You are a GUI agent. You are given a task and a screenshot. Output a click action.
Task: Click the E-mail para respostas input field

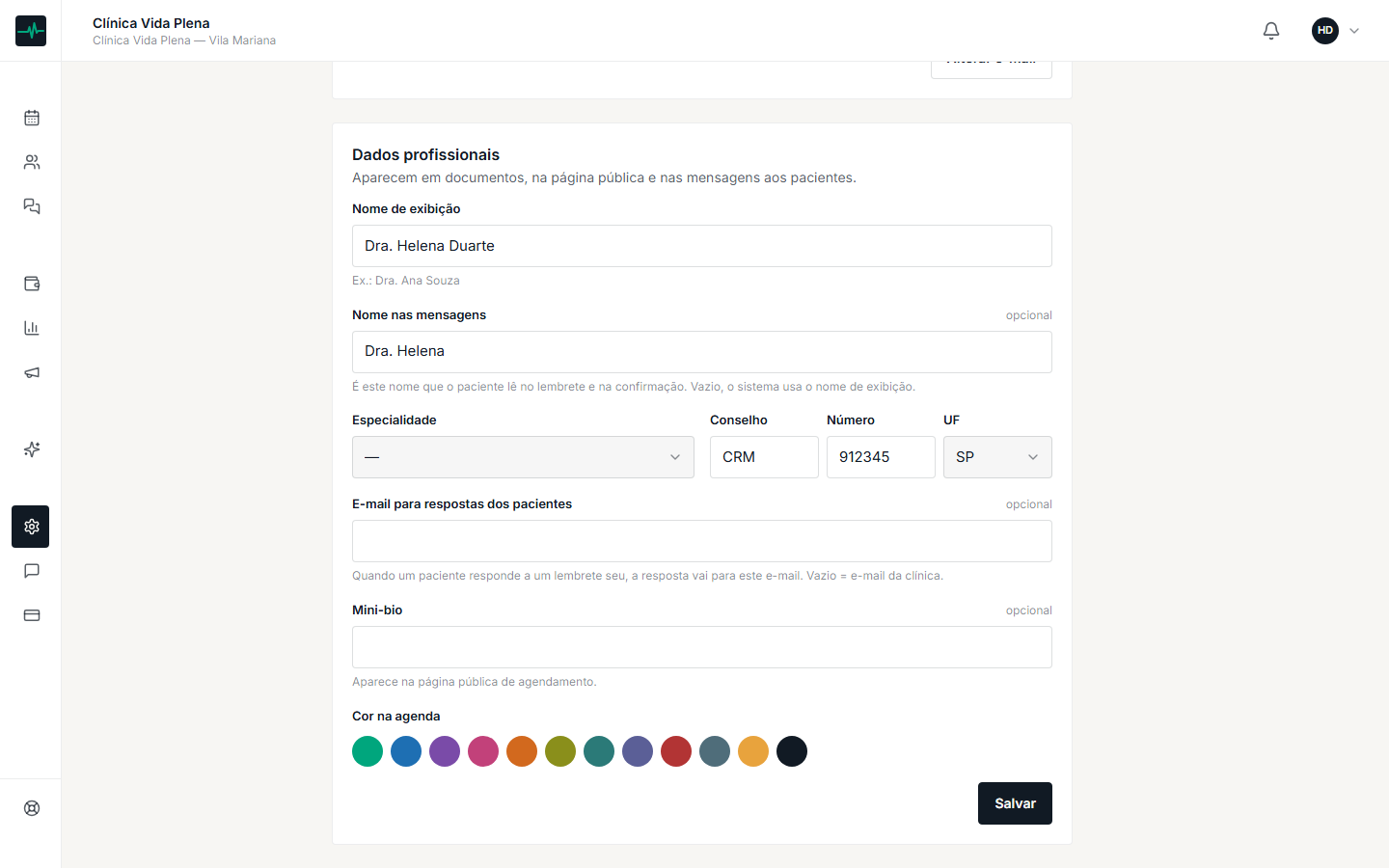pos(702,541)
